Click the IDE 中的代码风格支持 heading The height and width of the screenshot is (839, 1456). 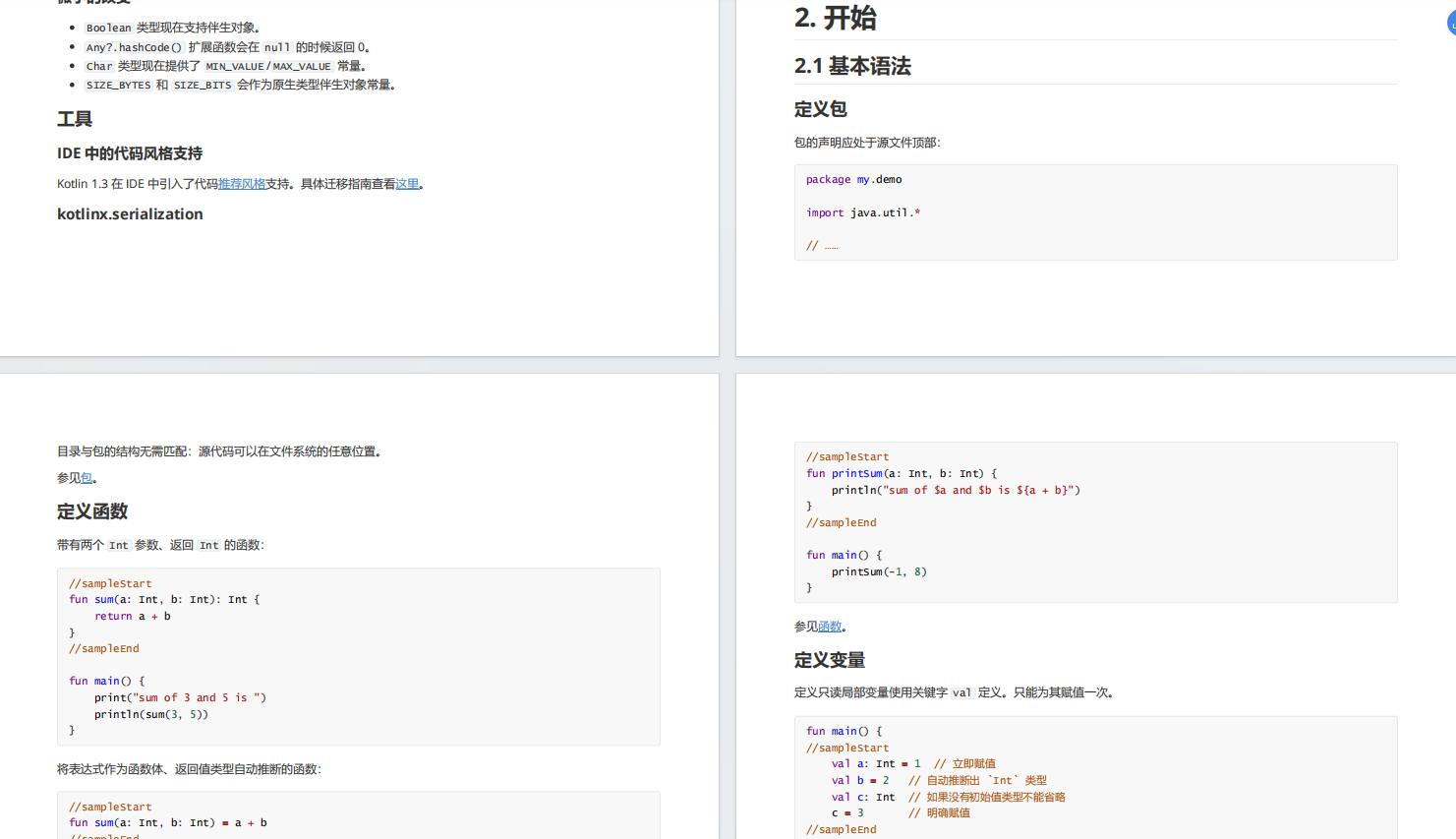pyautogui.click(x=131, y=153)
